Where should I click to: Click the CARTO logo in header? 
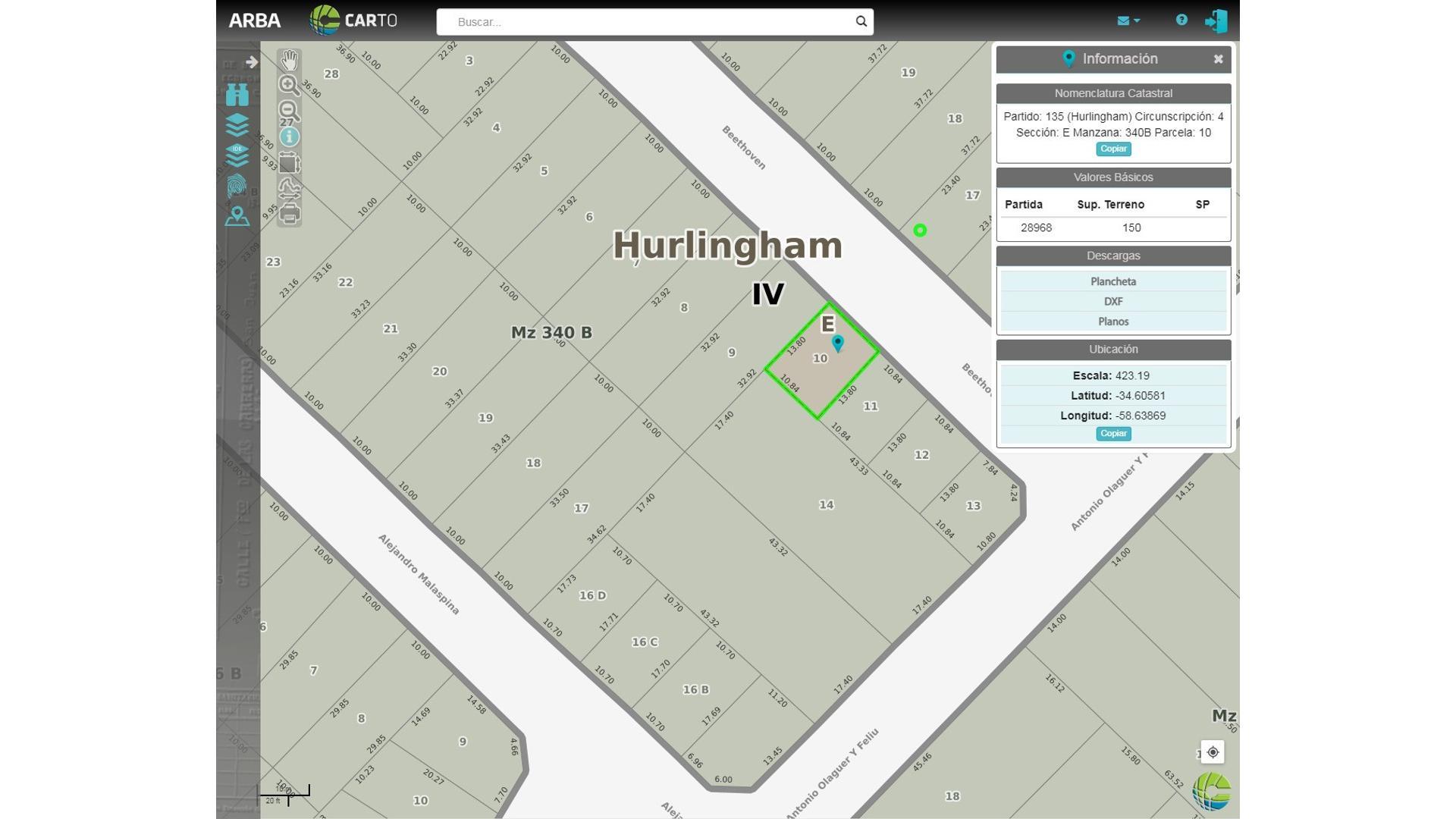pos(353,20)
